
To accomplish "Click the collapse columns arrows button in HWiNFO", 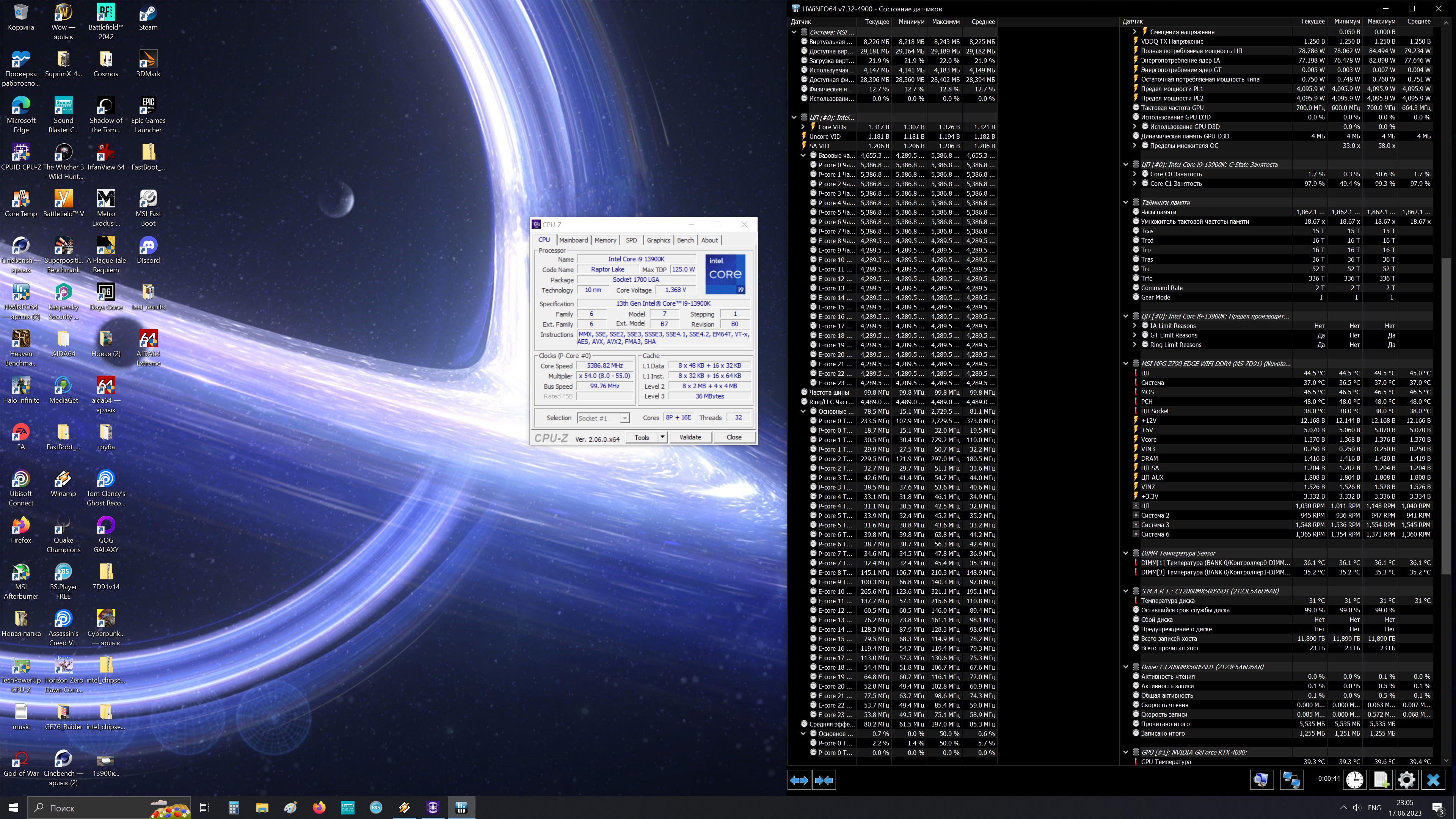I will [824, 780].
